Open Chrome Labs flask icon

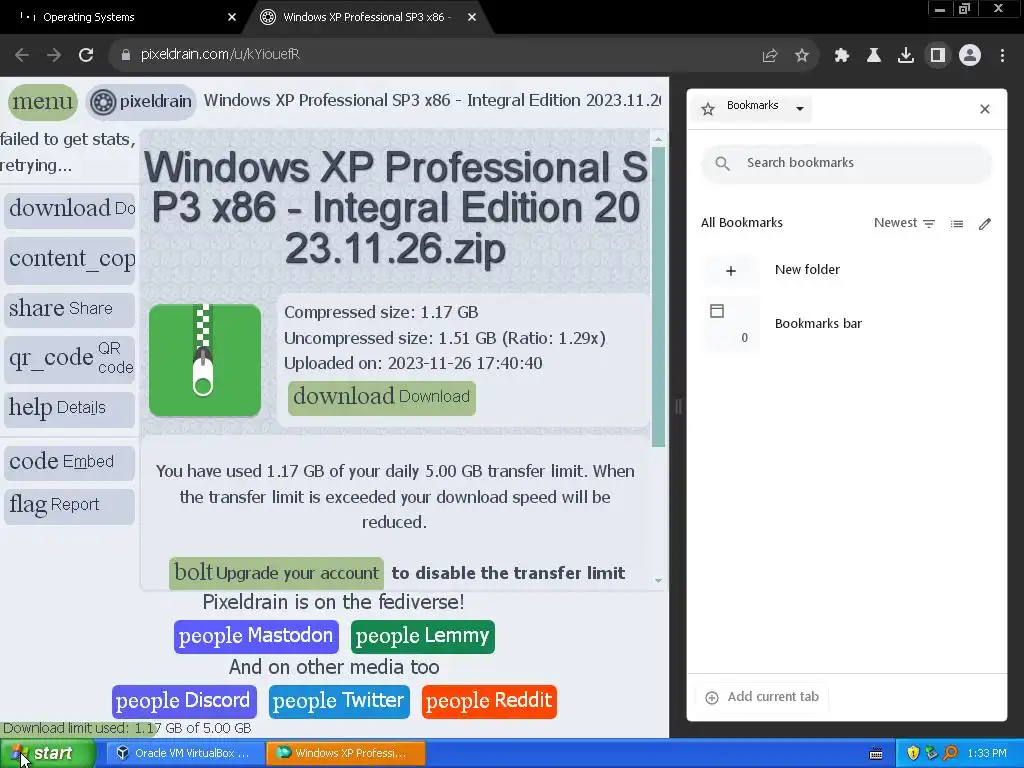click(874, 56)
